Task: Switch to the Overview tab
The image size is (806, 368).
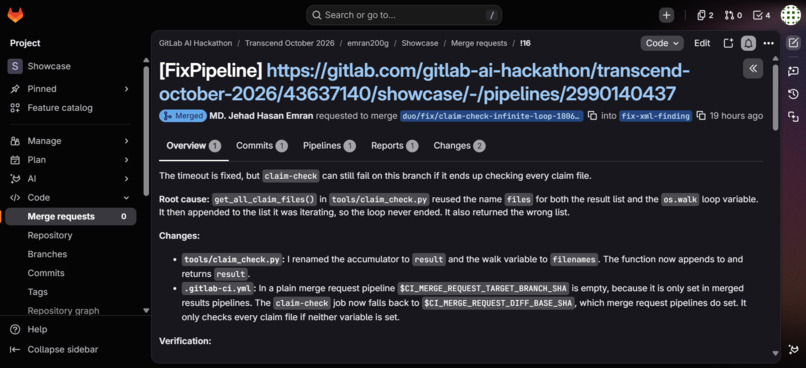Action: point(193,146)
